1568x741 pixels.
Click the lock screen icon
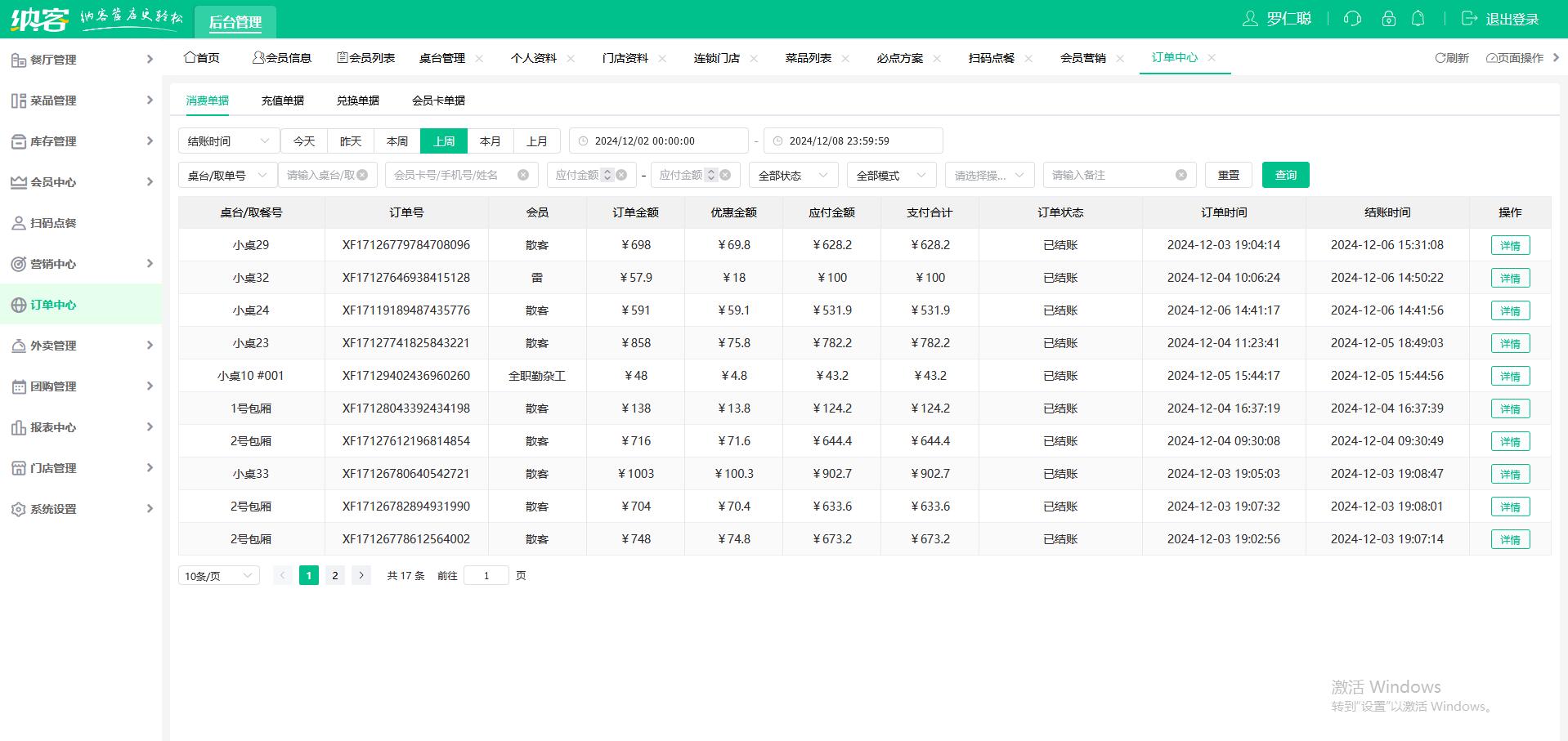point(1389,19)
